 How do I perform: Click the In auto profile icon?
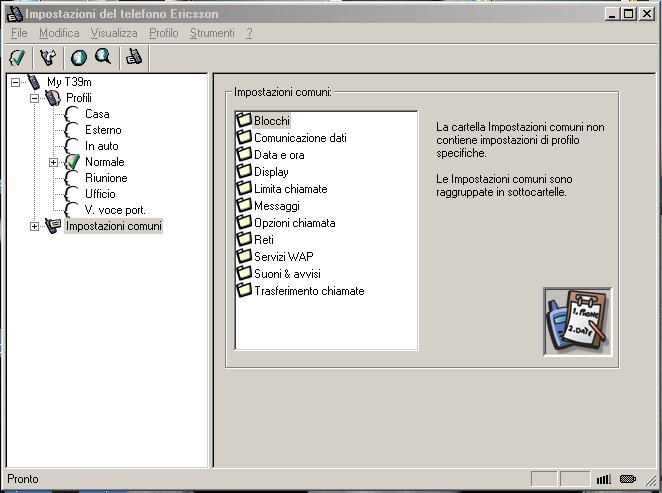72,146
